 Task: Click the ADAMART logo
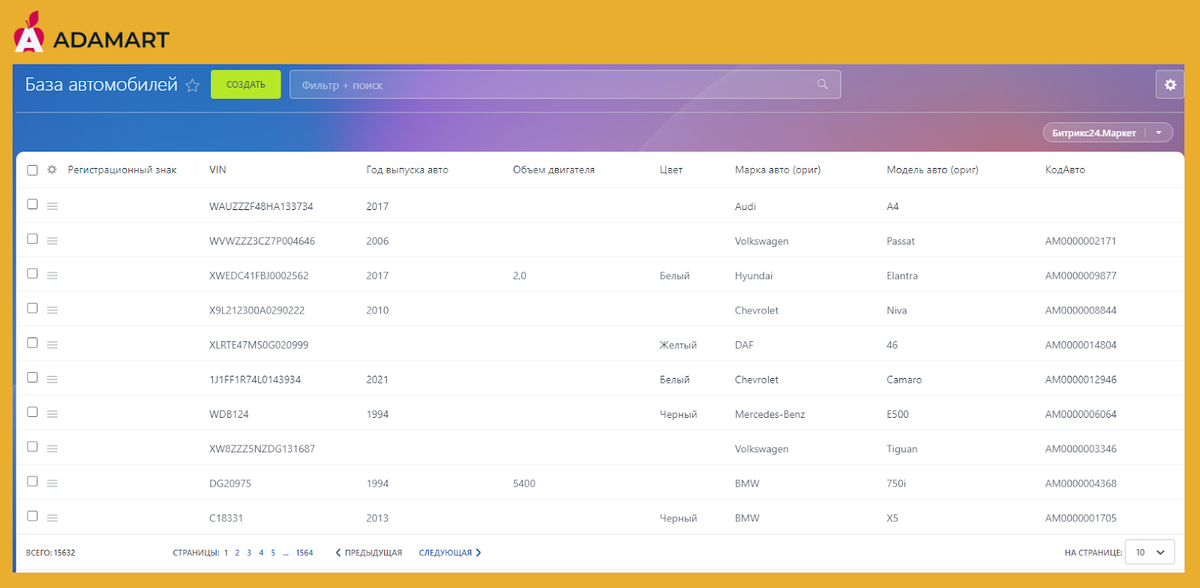pos(91,34)
